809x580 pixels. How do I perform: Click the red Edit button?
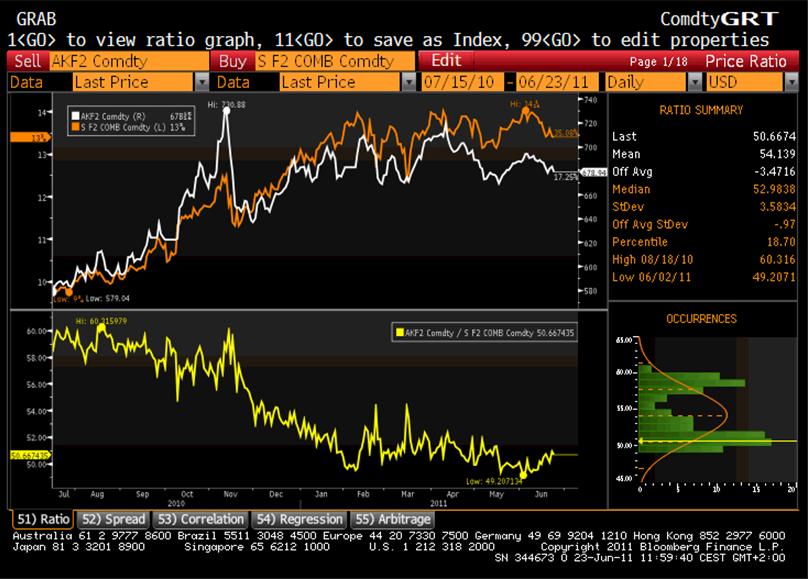[x=446, y=61]
